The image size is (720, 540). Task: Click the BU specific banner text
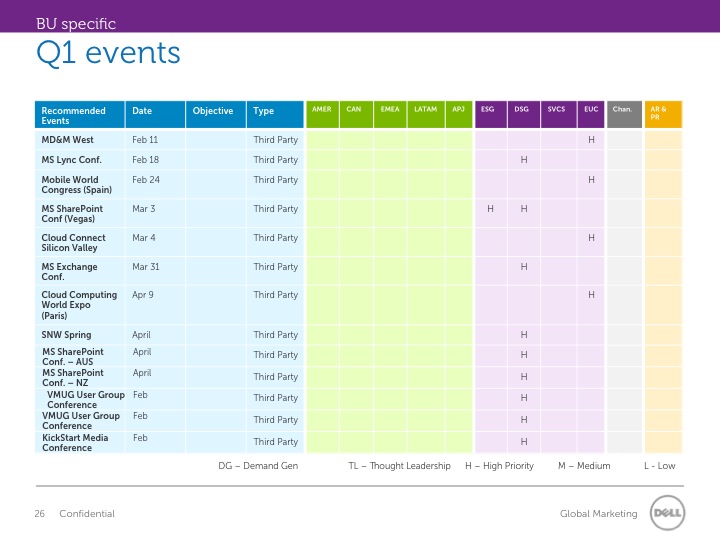coord(76,23)
